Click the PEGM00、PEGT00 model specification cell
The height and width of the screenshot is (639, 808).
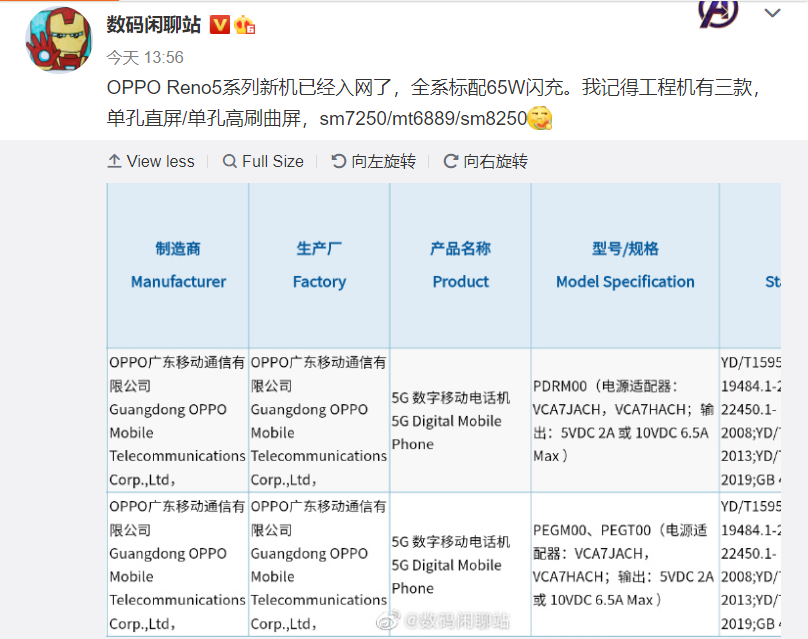click(x=625, y=565)
